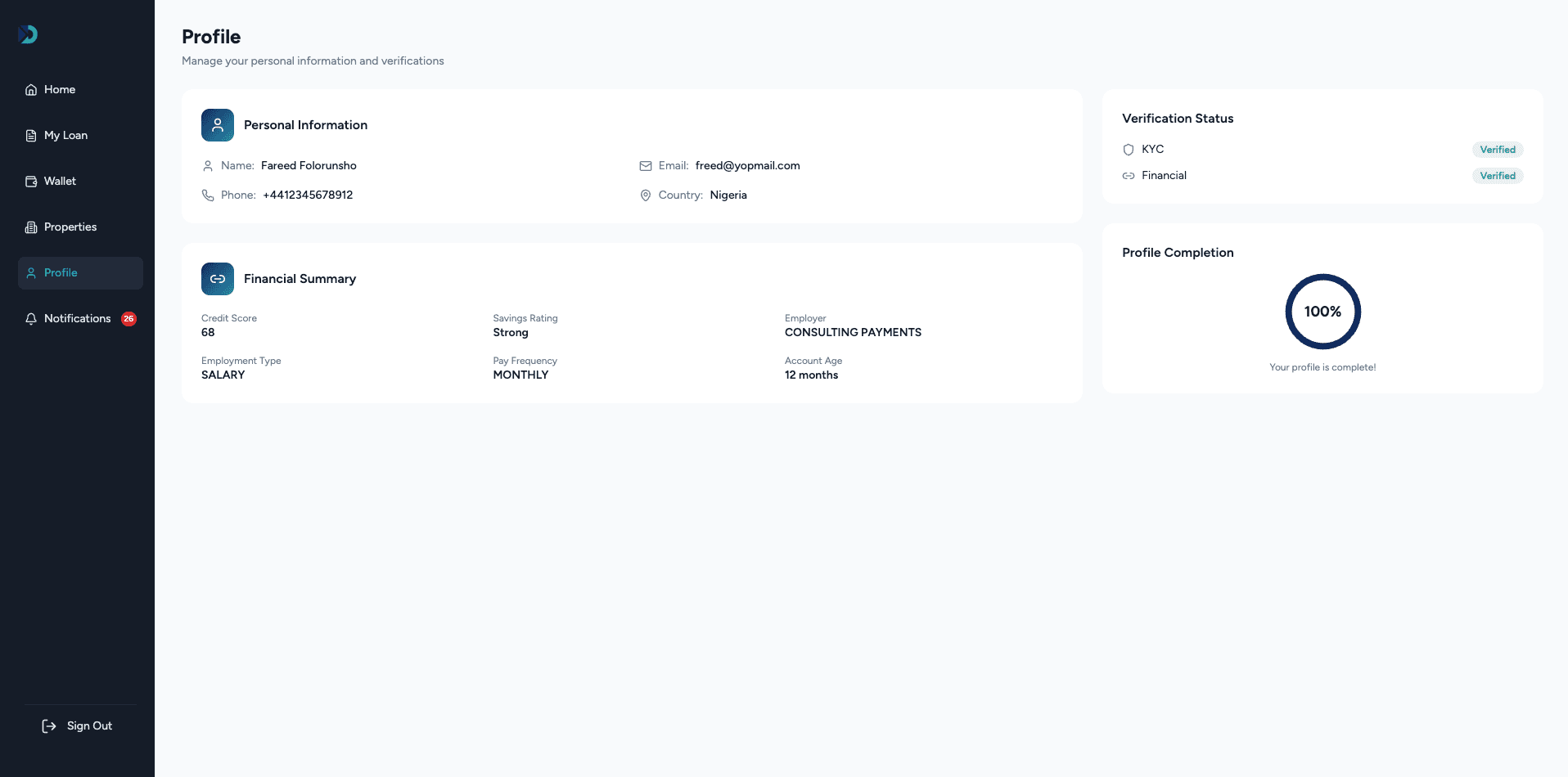Click the Employer label
1568x777 pixels.
(805, 319)
